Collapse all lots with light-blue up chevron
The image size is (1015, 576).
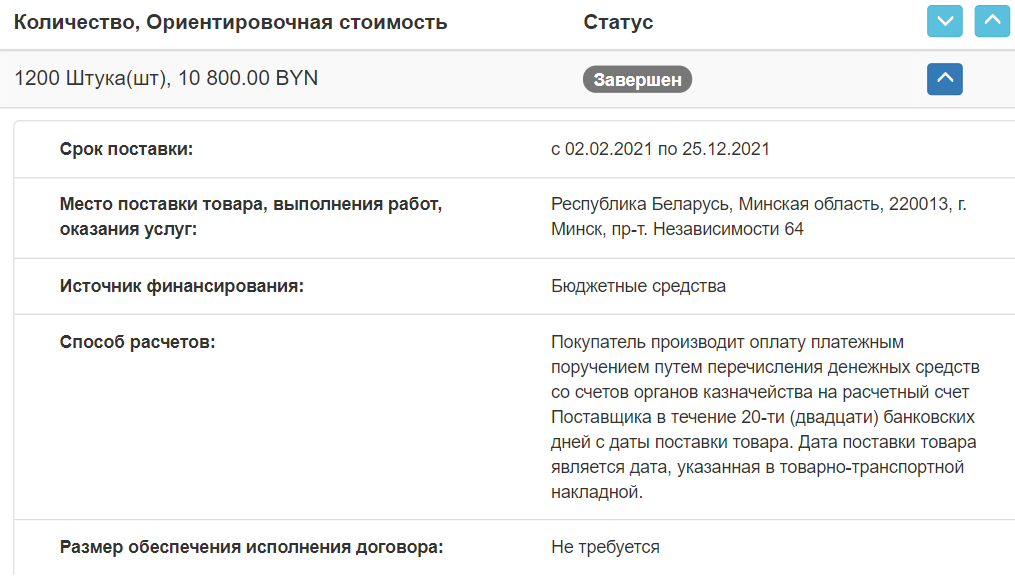pyautogui.click(x=992, y=21)
